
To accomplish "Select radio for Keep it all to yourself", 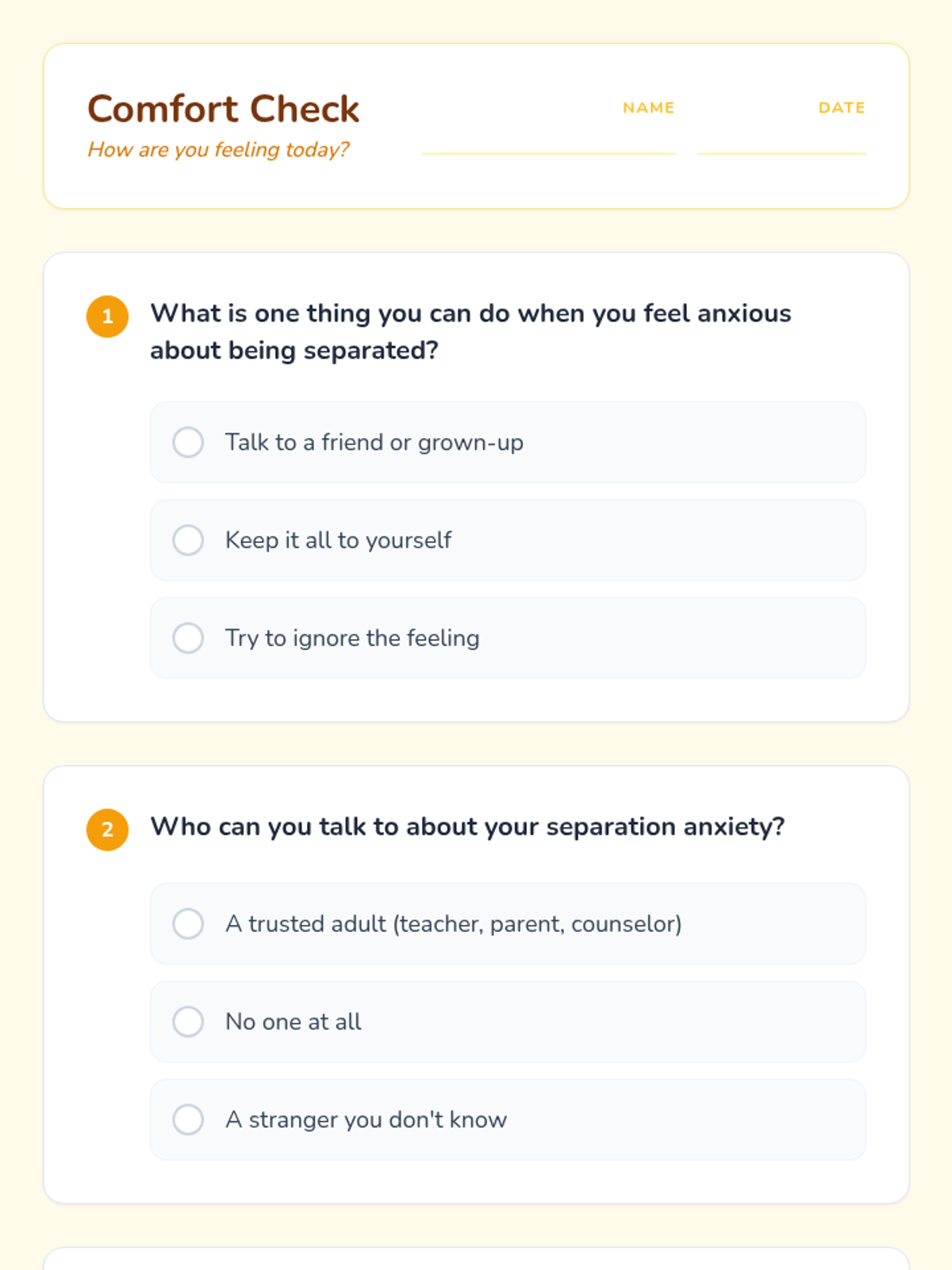I will pos(188,541).
